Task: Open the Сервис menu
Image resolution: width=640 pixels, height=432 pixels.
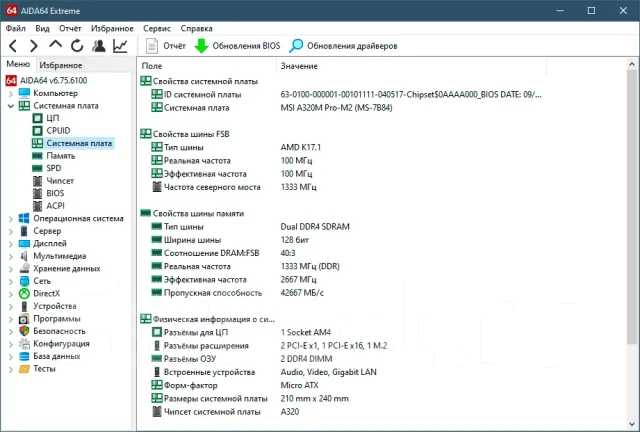Action: [157, 29]
